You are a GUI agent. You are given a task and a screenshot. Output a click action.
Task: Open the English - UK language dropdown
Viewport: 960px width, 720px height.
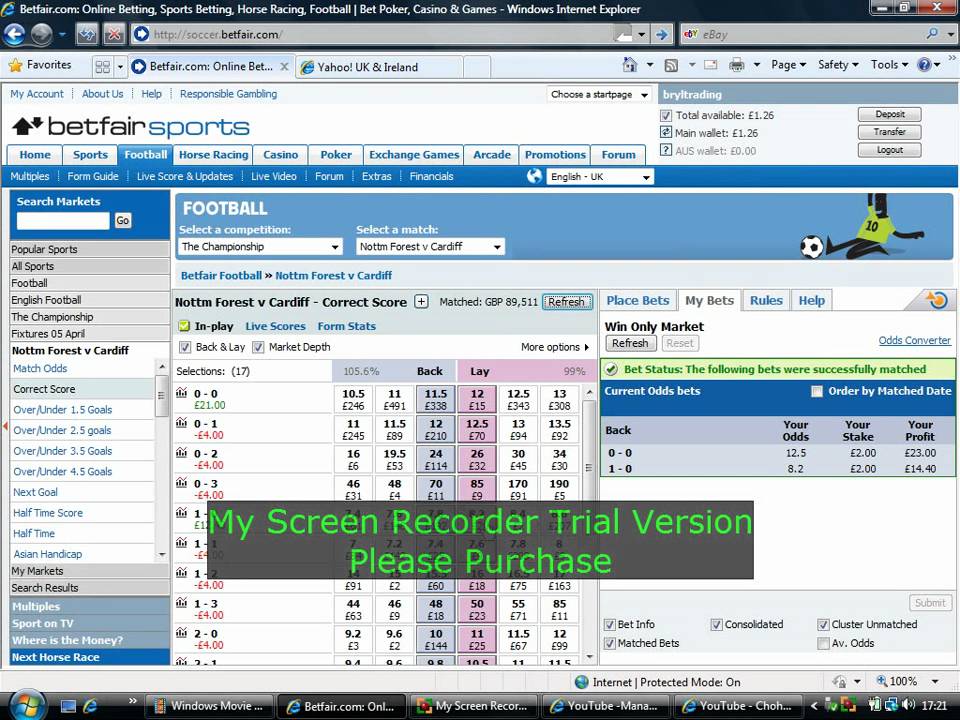pos(600,177)
